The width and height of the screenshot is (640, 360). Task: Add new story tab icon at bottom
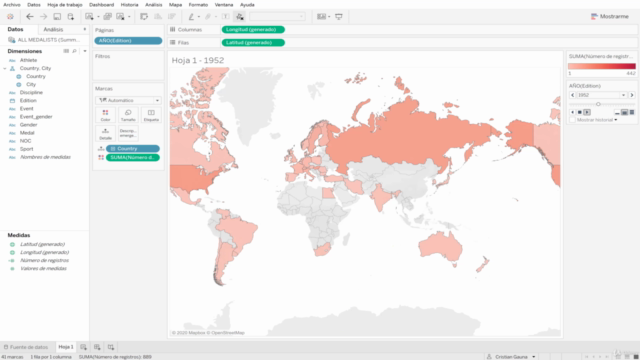pyautogui.click(x=111, y=347)
